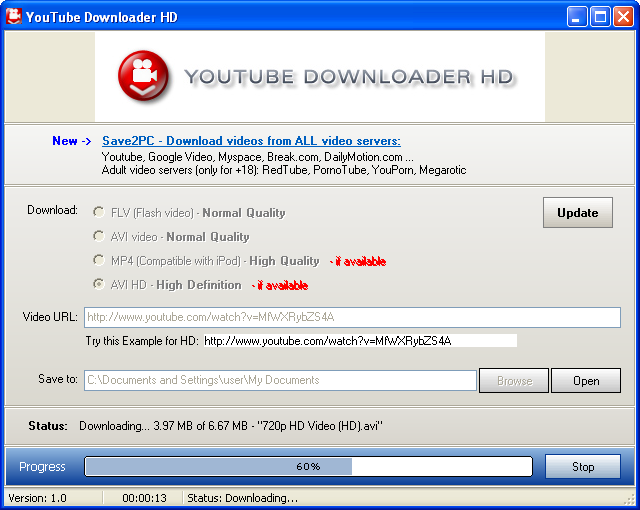640x510 pixels.
Task: Click the elapsed time "00:00:13"
Action: coord(144,498)
